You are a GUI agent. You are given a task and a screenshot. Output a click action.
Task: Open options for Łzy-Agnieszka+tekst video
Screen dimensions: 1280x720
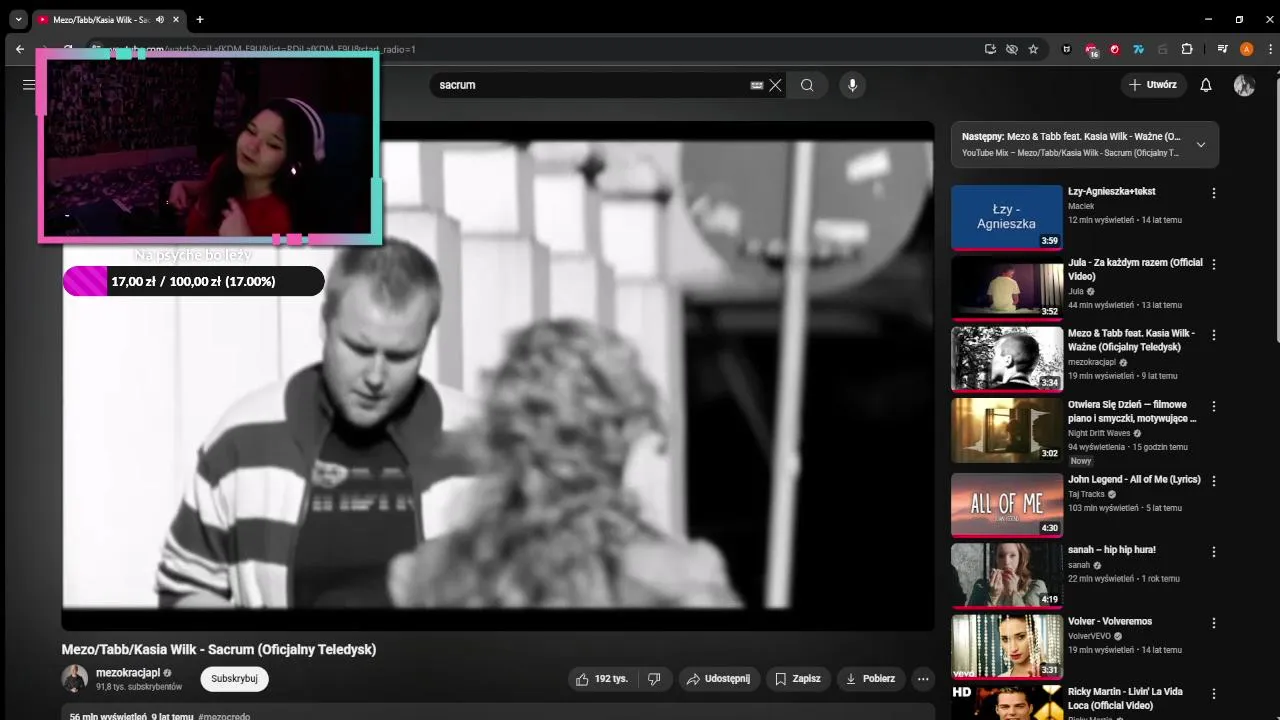[1214, 193]
